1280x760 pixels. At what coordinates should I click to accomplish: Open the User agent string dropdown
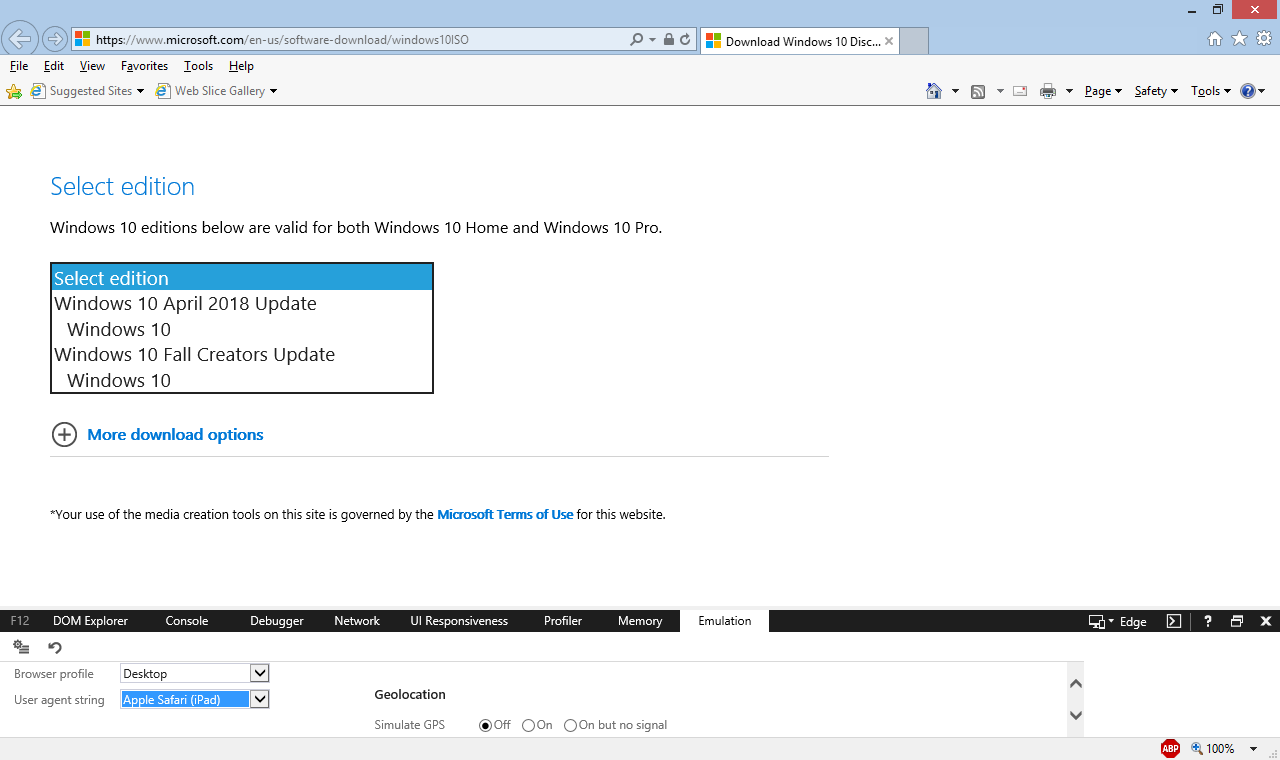tap(260, 699)
